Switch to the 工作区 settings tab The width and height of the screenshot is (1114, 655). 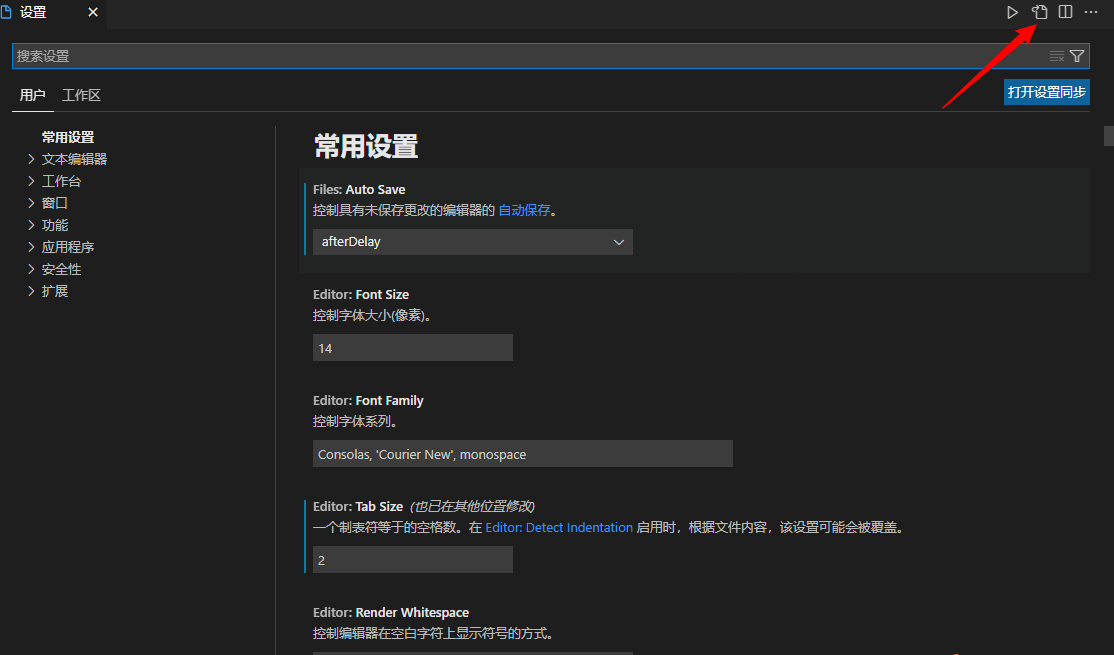tap(81, 95)
